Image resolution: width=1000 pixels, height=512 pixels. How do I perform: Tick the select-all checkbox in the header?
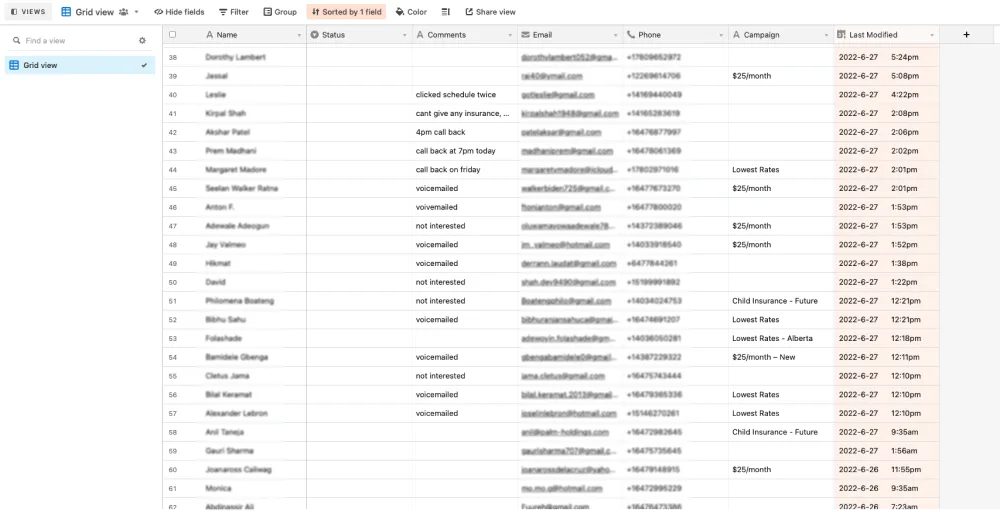coord(172,34)
